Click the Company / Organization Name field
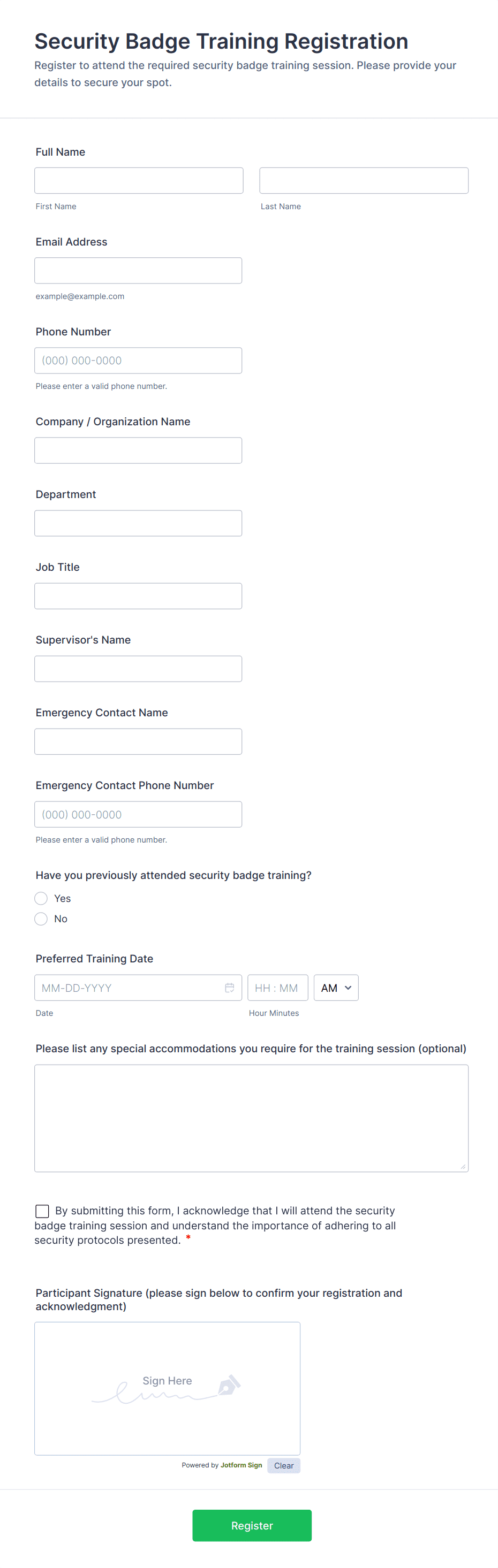The height and width of the screenshot is (1568, 498). (x=138, y=450)
